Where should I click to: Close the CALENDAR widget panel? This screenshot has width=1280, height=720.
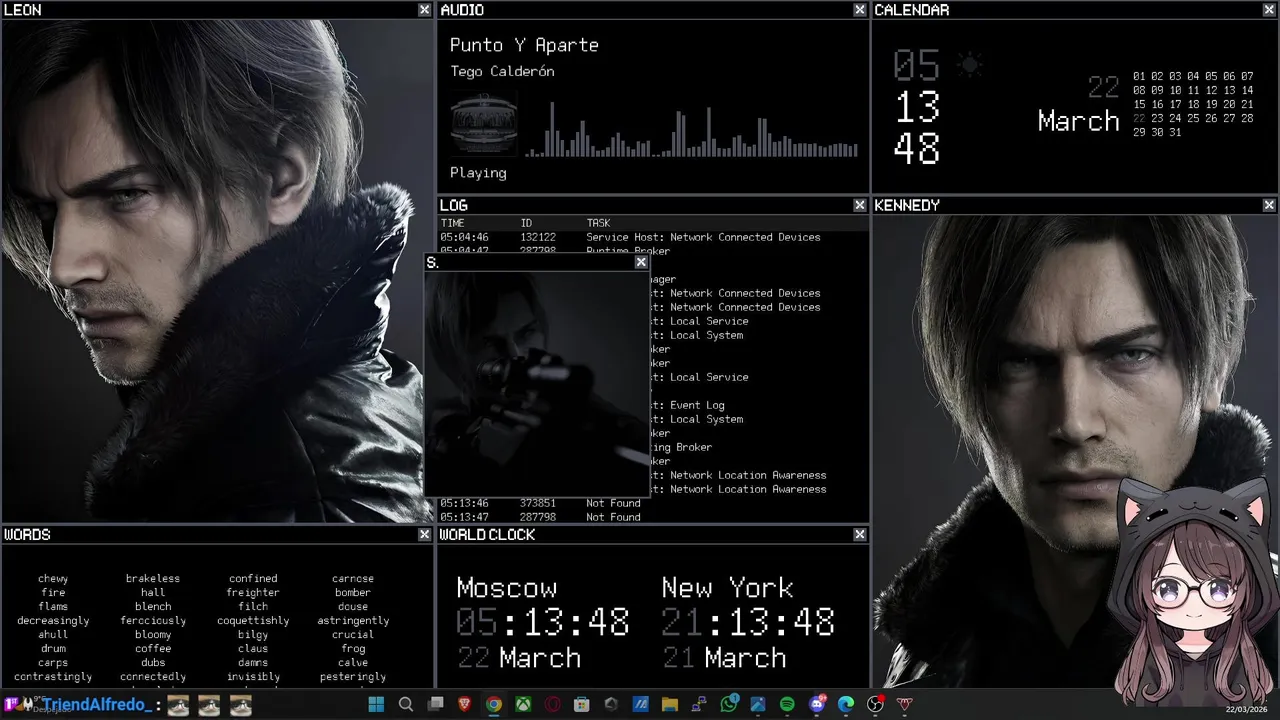pyautogui.click(x=1269, y=9)
